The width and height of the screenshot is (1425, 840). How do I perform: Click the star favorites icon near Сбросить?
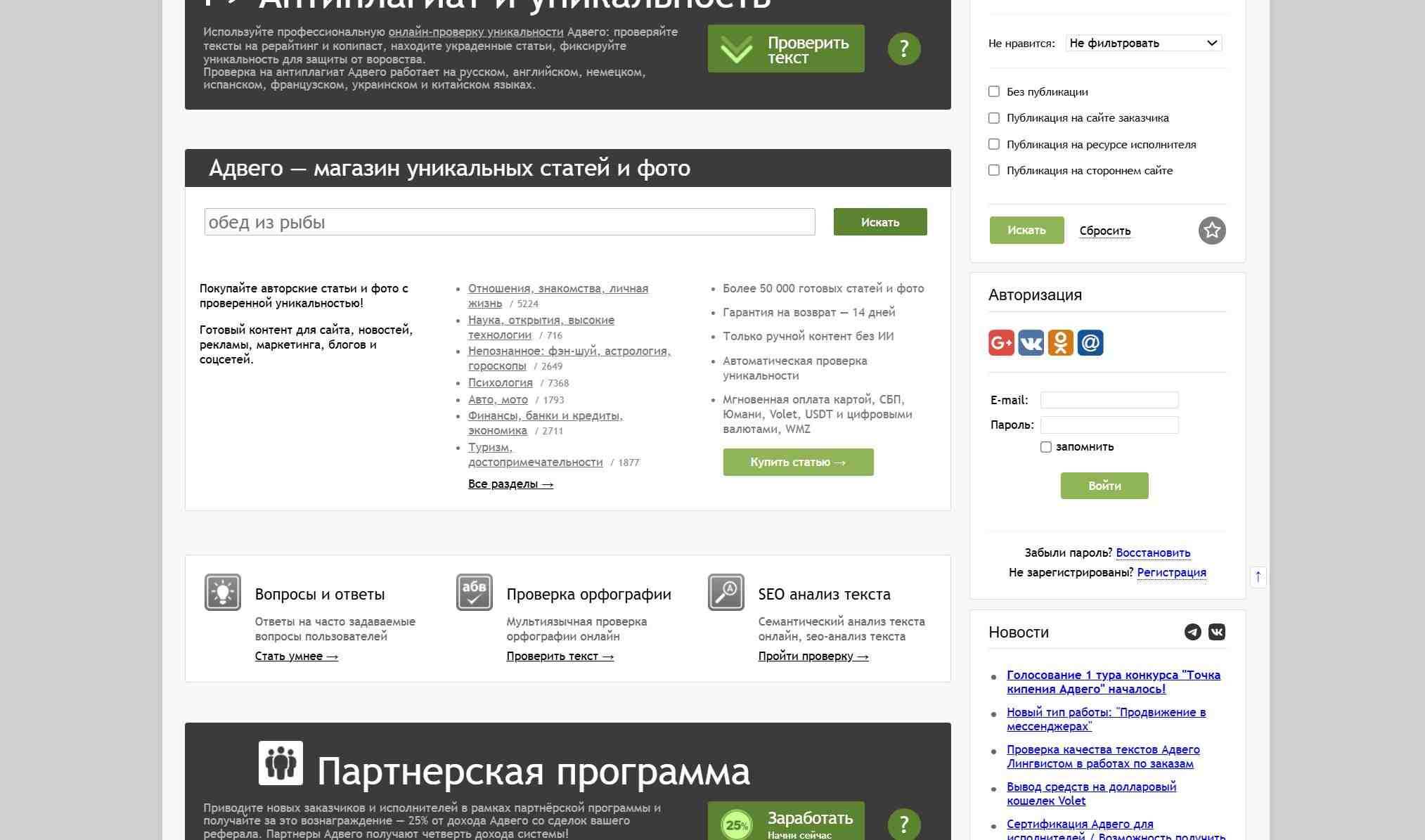(x=1211, y=231)
